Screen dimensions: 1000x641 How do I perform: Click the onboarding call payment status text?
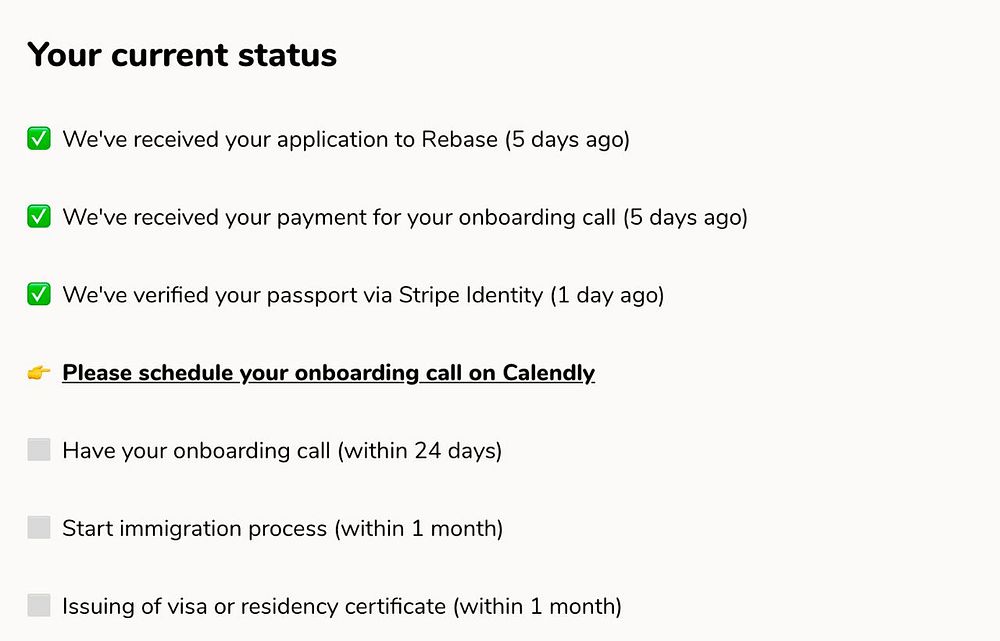click(x=404, y=216)
